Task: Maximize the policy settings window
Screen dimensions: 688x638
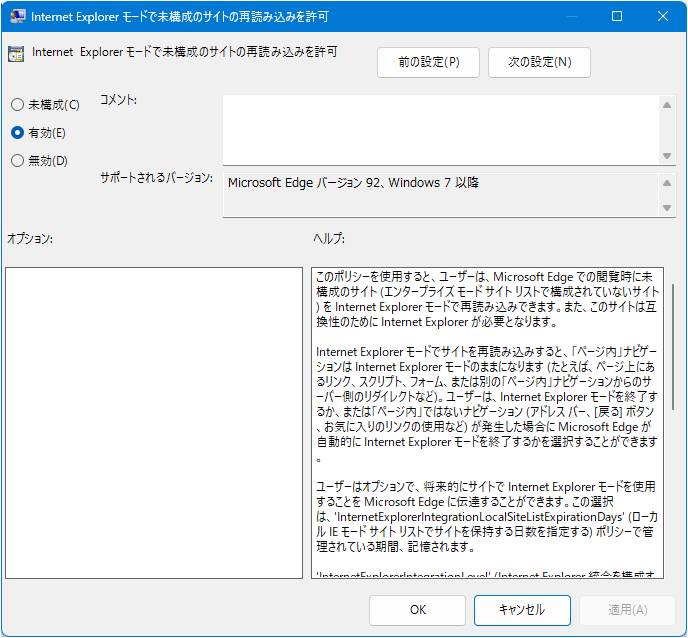Action: 617,17
